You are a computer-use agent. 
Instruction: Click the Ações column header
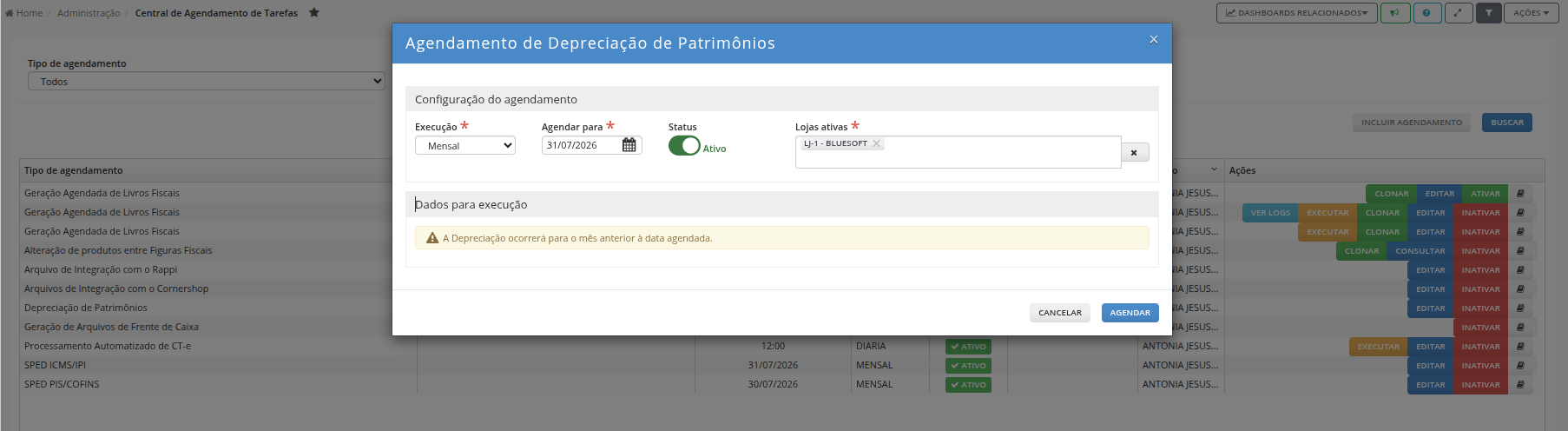pos(1242,170)
